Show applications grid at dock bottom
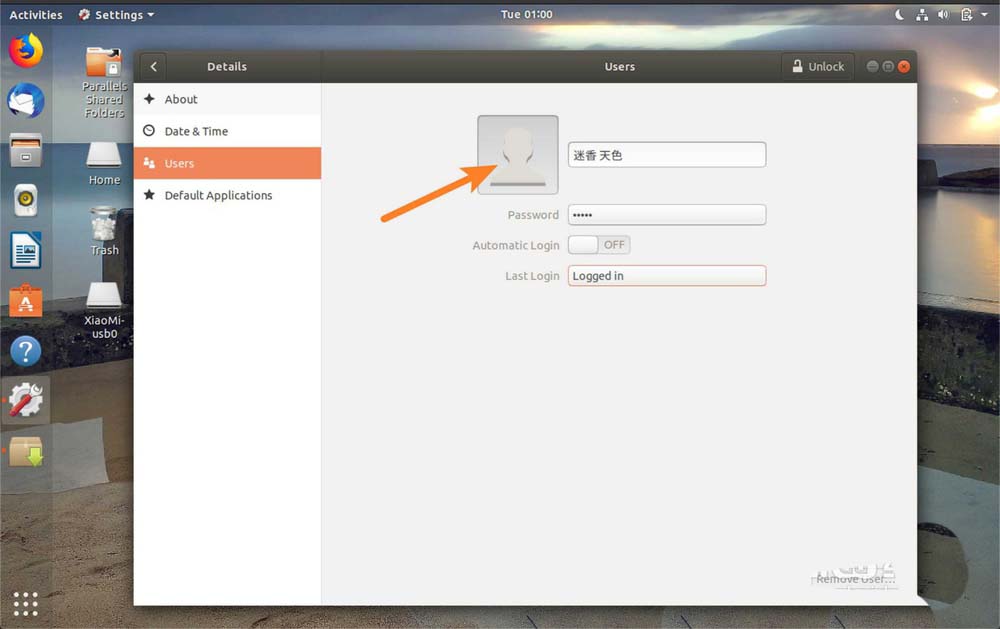 (x=26, y=603)
